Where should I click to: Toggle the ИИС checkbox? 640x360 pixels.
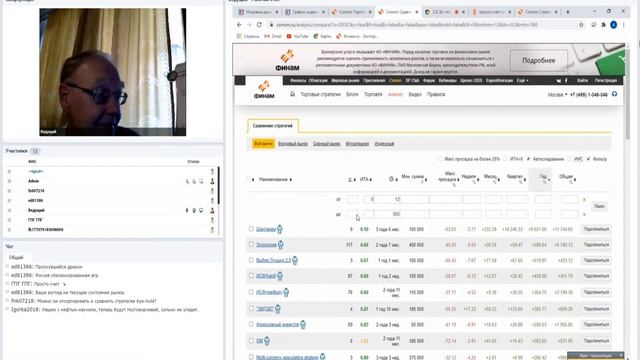coord(570,159)
